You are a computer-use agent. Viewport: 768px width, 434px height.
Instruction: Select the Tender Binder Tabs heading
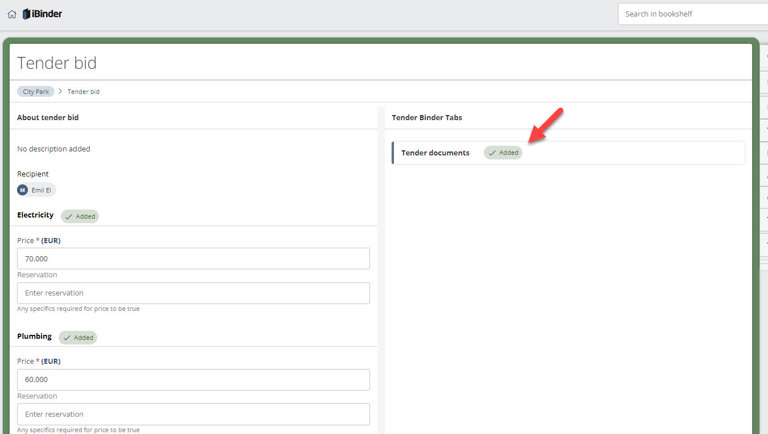[x=427, y=118]
